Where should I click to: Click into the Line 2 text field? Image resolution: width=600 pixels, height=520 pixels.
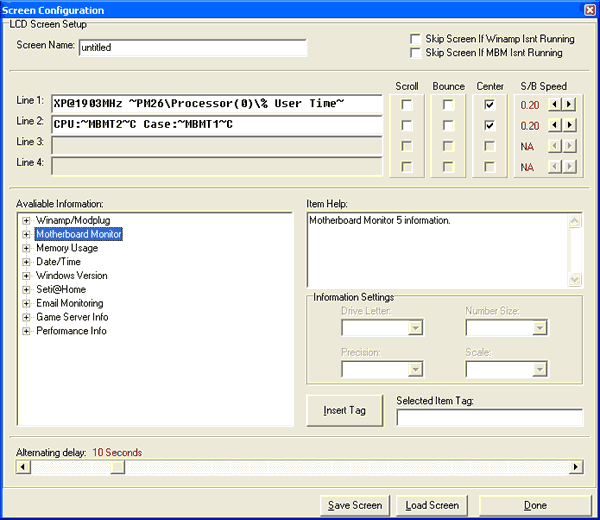(x=217, y=124)
